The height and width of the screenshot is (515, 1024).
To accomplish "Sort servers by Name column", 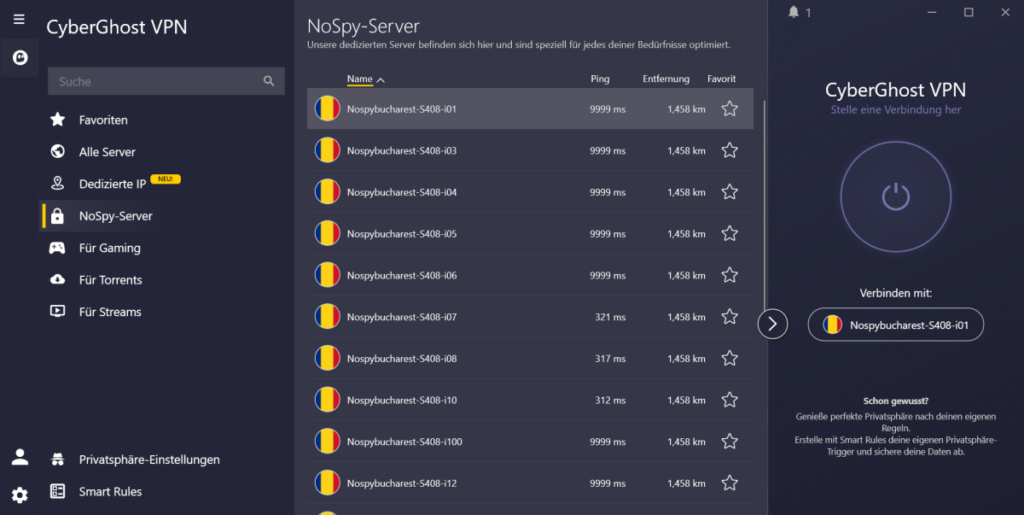I will coord(360,79).
